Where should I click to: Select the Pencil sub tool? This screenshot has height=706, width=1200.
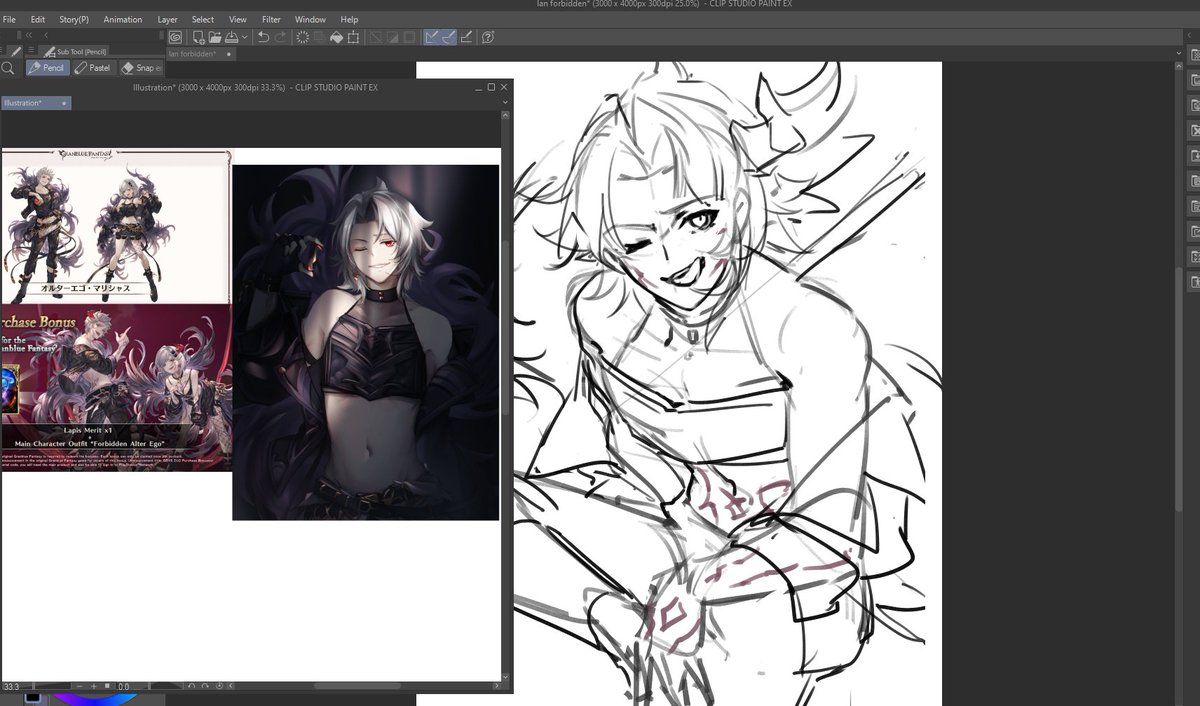tap(46, 68)
